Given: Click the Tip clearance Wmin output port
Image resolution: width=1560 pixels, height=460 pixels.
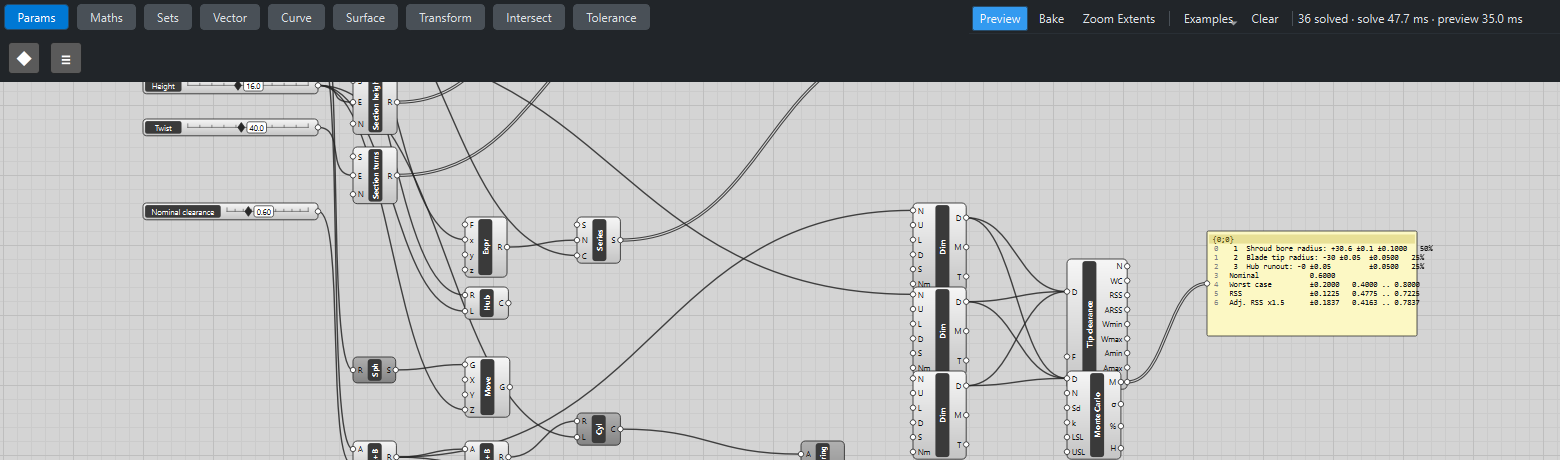Looking at the screenshot, I should (1127, 324).
